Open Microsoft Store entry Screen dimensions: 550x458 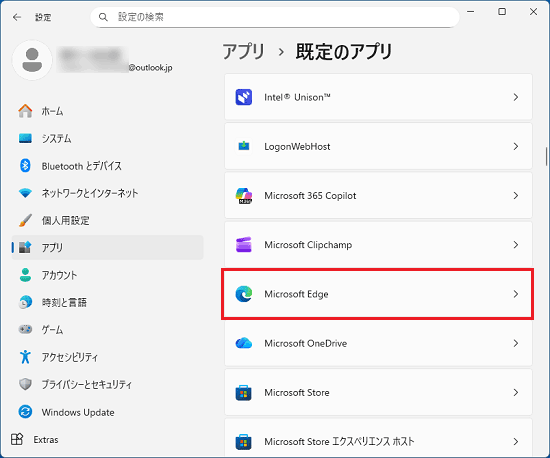[378, 392]
